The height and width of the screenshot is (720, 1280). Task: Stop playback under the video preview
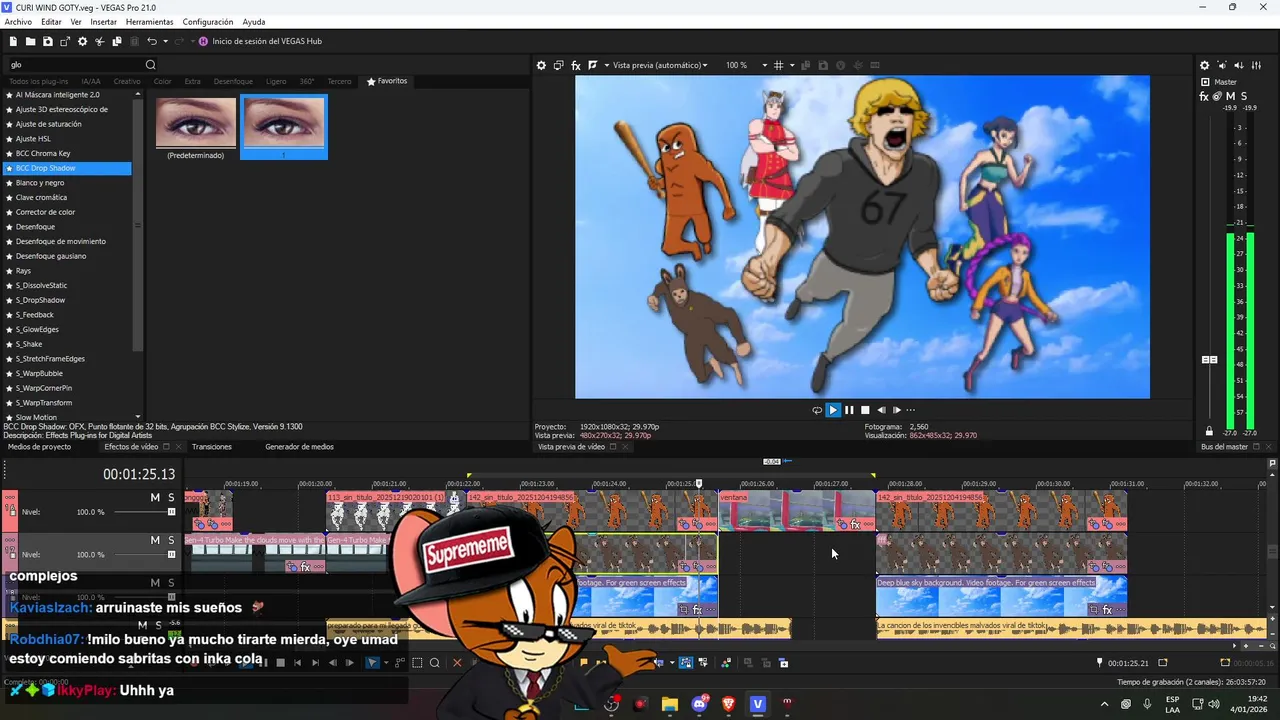pyautogui.click(x=865, y=410)
